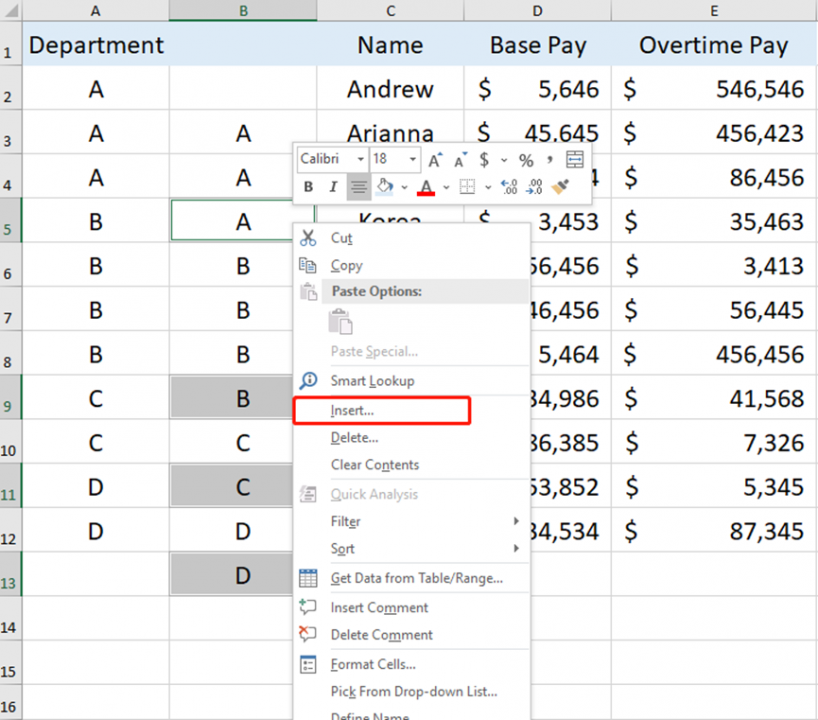The image size is (818, 720).
Task: Click the scissors icon beside Cut
Action: coord(308,238)
